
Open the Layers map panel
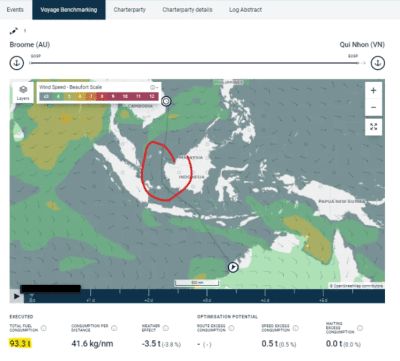pyautogui.click(x=23, y=92)
